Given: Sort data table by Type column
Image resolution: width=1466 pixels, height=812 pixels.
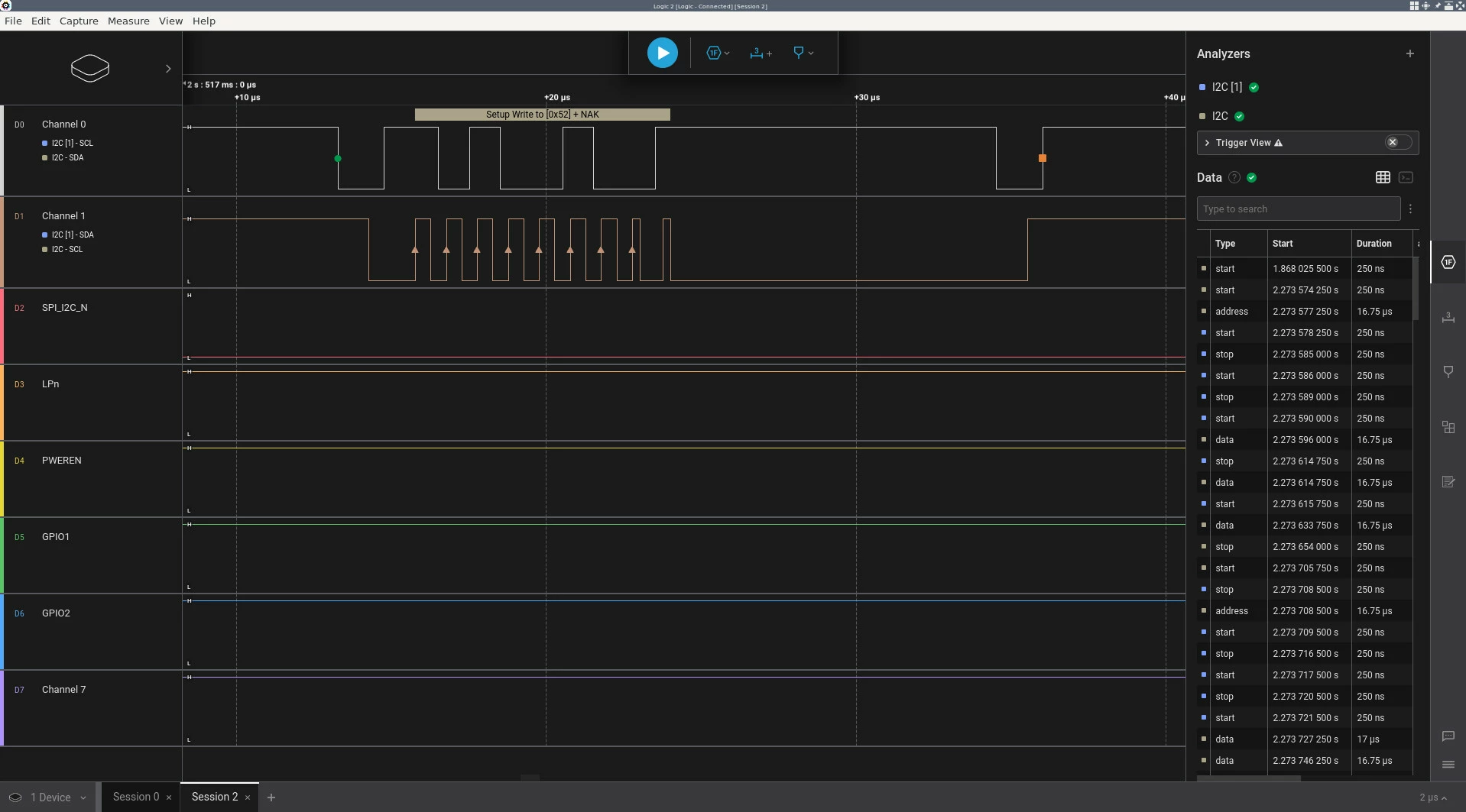Looking at the screenshot, I should click(x=1225, y=244).
